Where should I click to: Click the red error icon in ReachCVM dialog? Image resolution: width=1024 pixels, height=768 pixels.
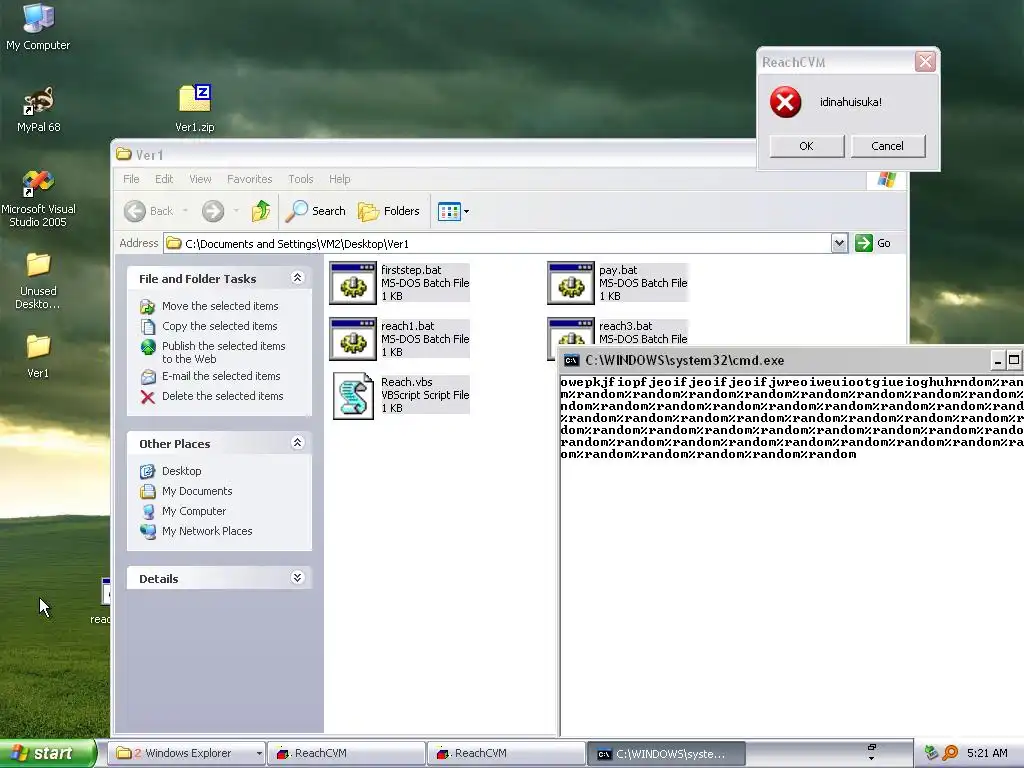[786, 102]
